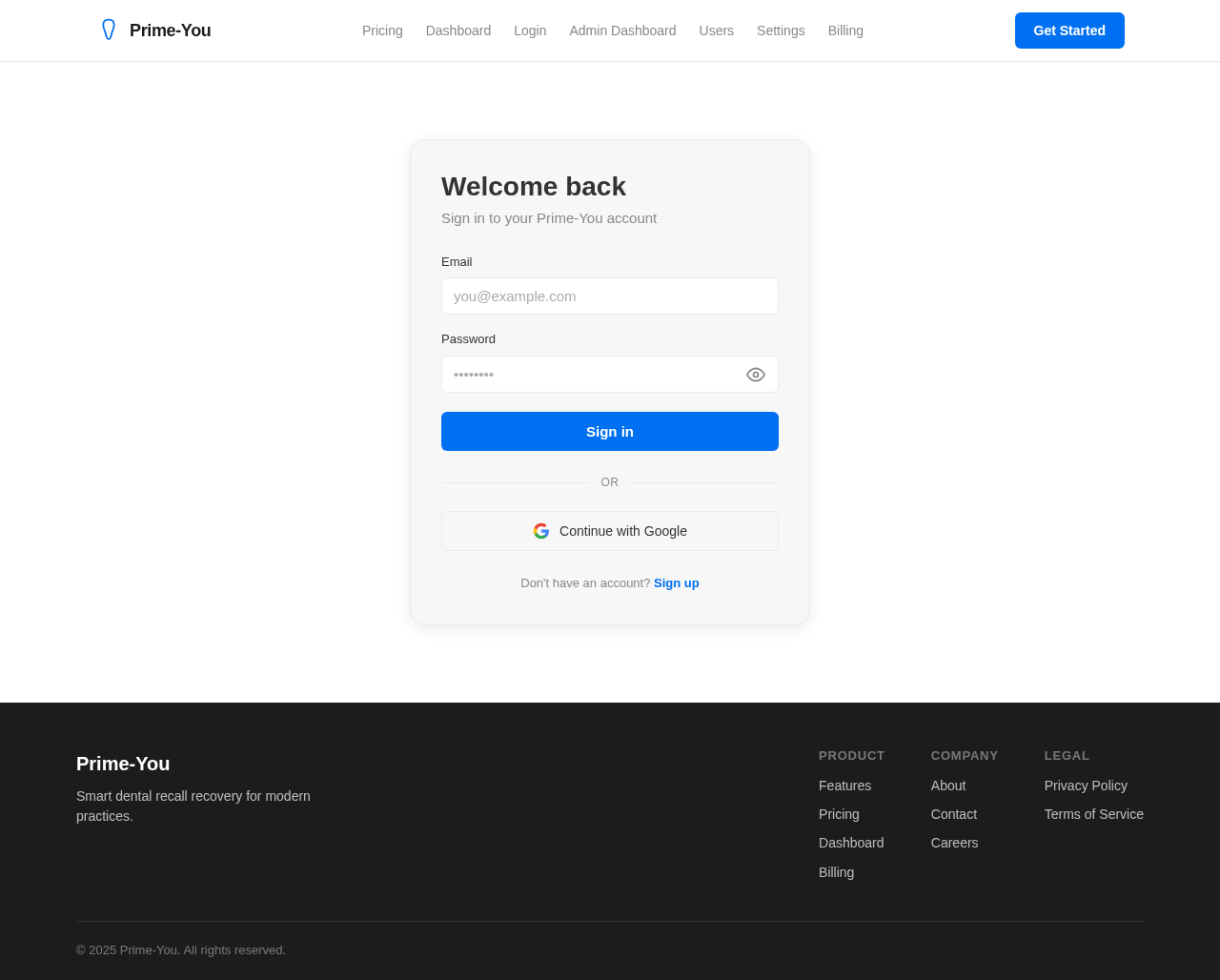Click the COMPANY footer column heading
This screenshot has width=1220, height=980.
point(965,755)
